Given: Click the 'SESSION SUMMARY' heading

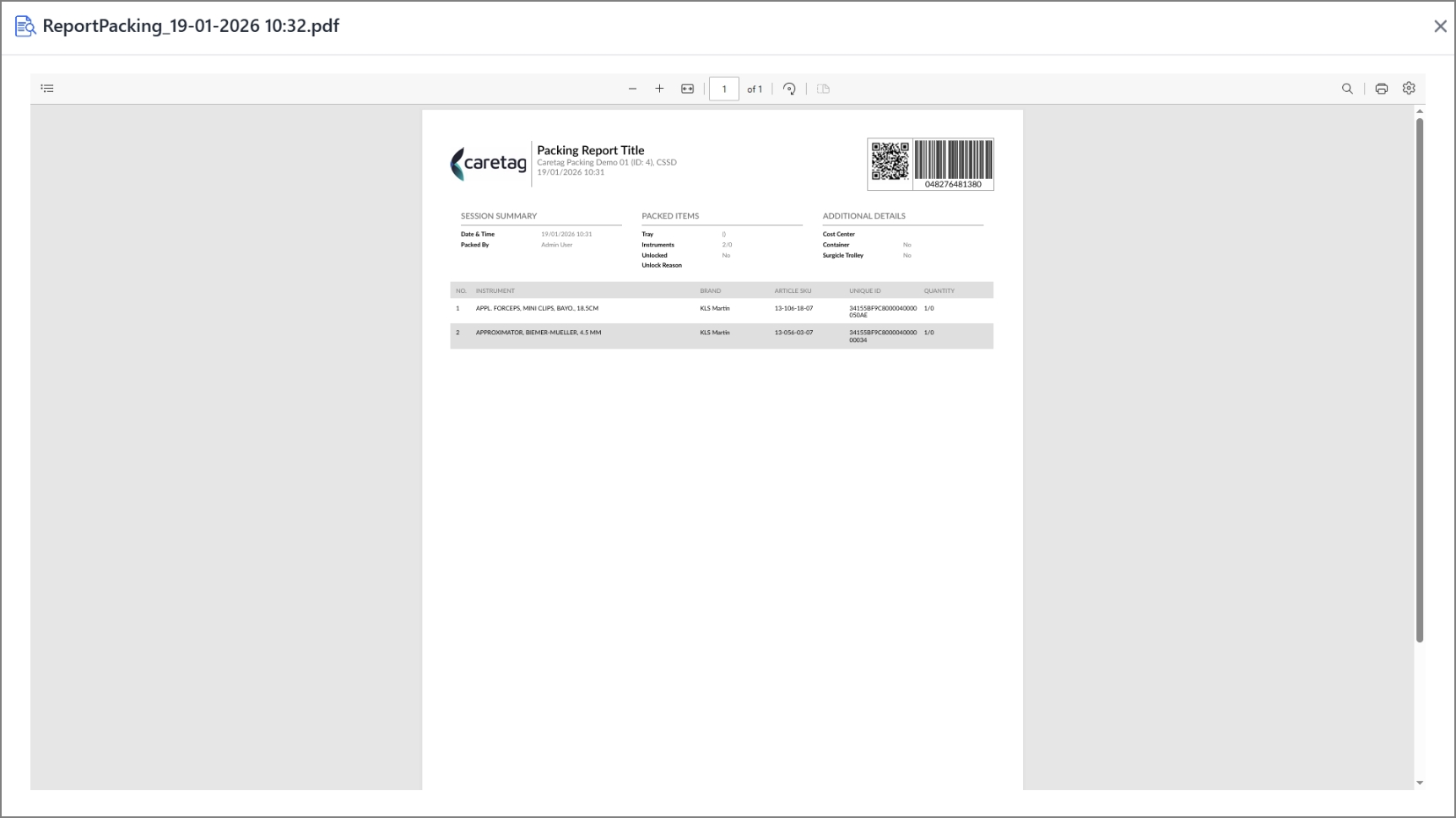Looking at the screenshot, I should coord(498,216).
